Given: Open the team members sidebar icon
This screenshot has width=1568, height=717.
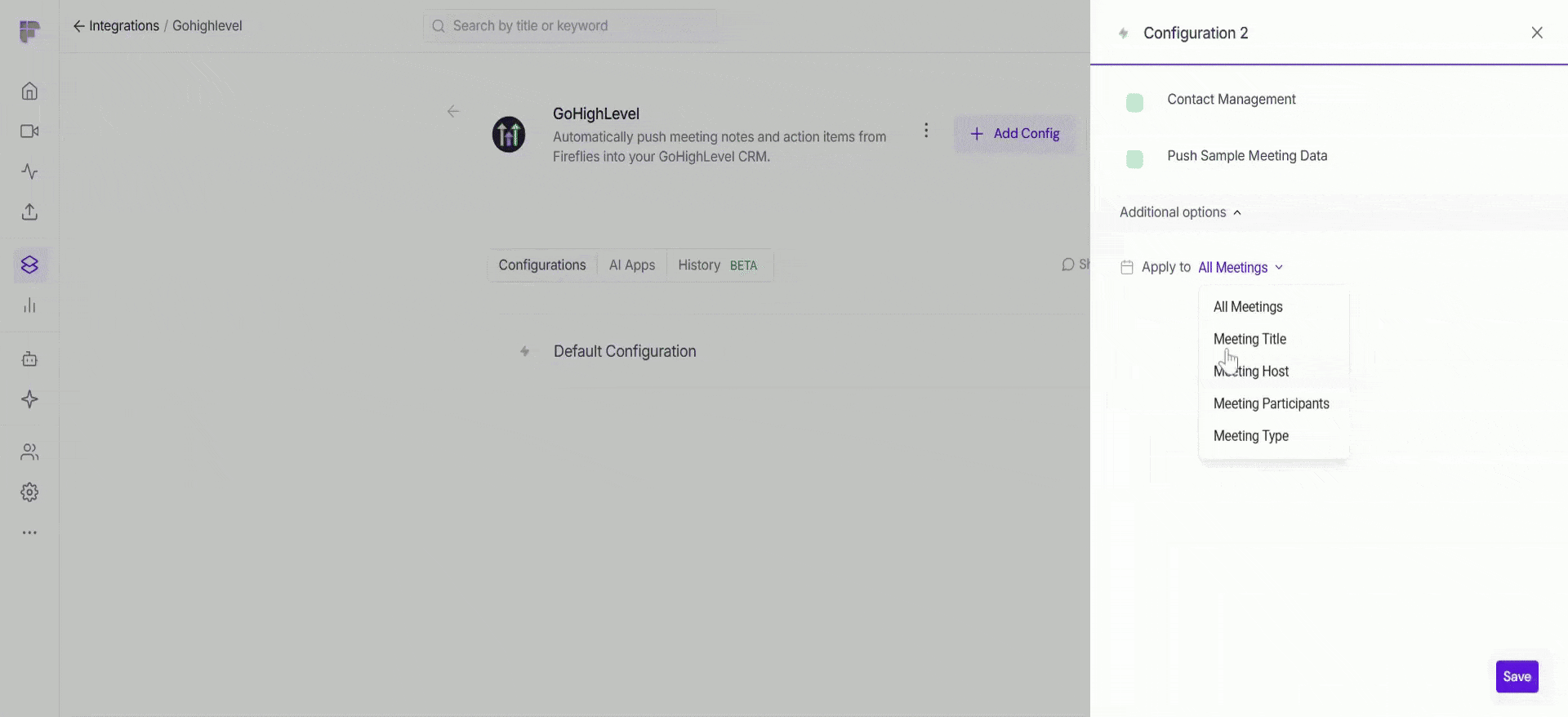Looking at the screenshot, I should coord(29,452).
